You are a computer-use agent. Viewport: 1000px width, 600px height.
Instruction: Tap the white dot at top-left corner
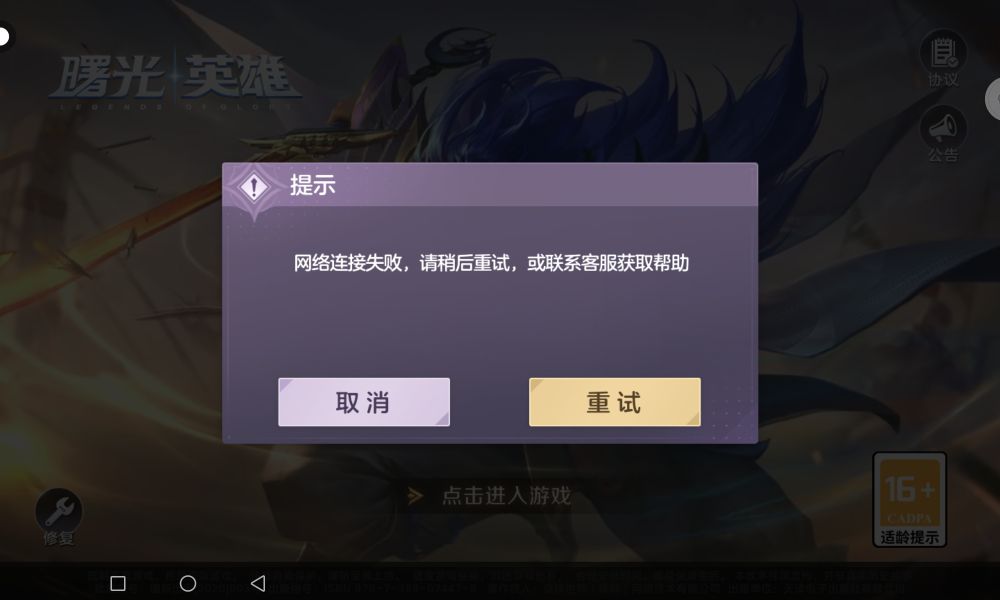pyautogui.click(x=4, y=36)
